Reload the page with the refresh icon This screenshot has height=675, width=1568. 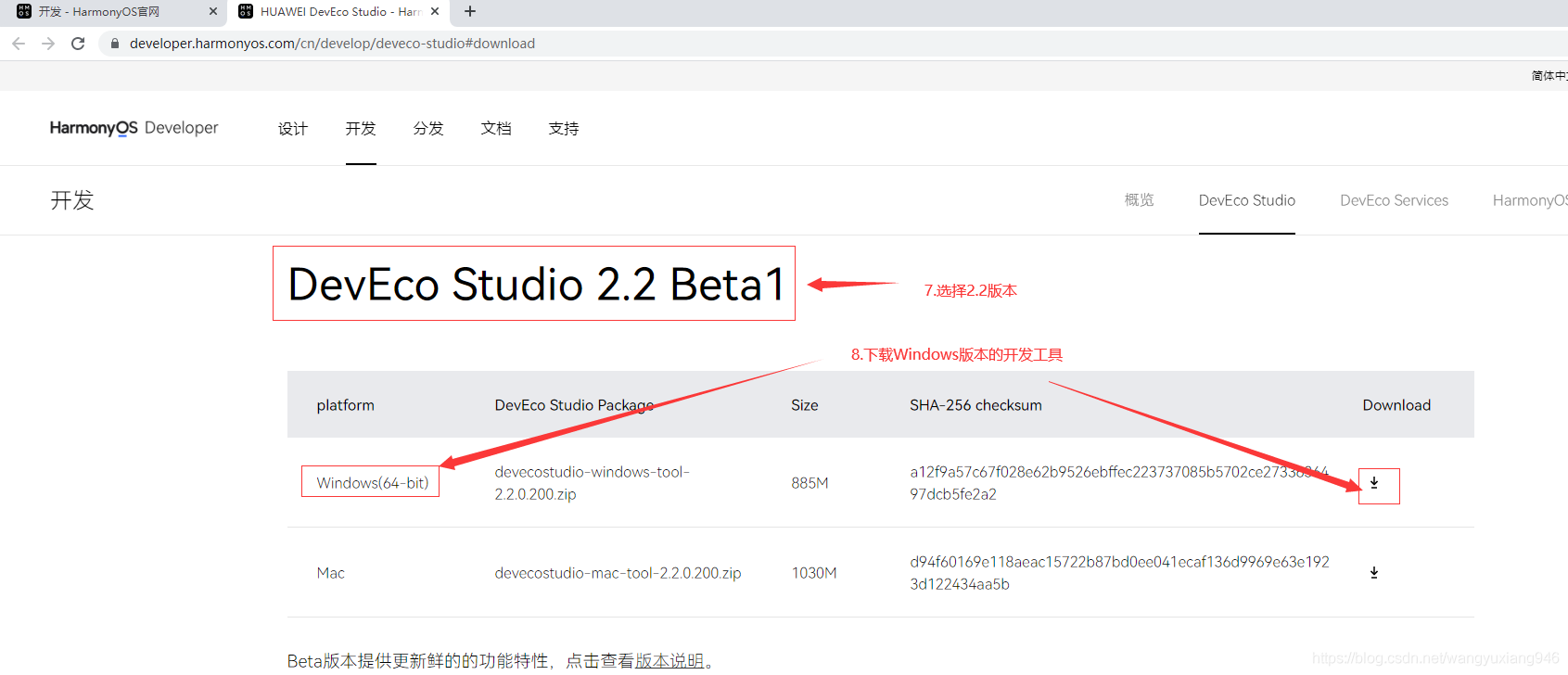(x=78, y=44)
